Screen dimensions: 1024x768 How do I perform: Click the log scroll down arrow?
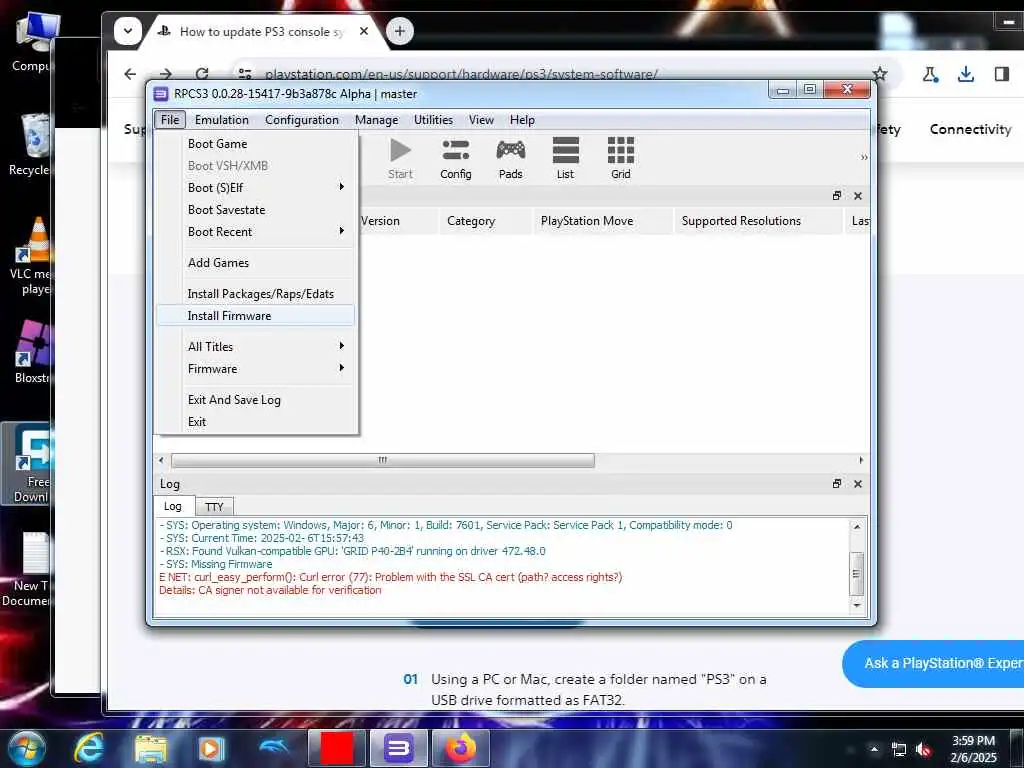[x=857, y=605]
